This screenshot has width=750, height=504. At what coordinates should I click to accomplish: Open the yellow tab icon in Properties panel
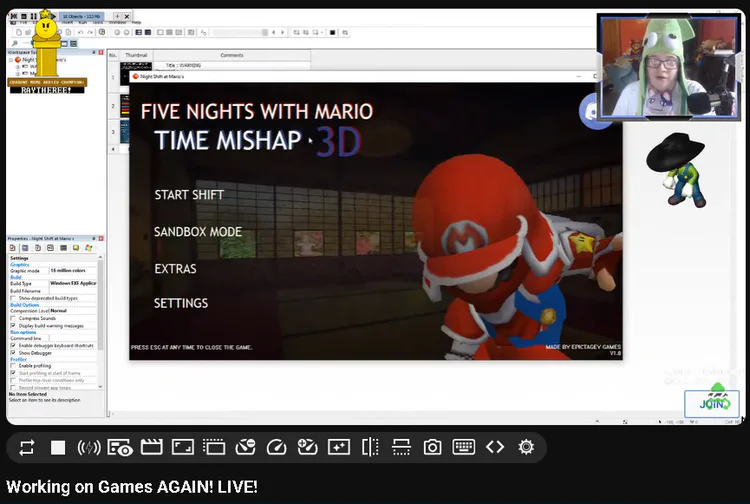pyautogui.click(x=76, y=248)
